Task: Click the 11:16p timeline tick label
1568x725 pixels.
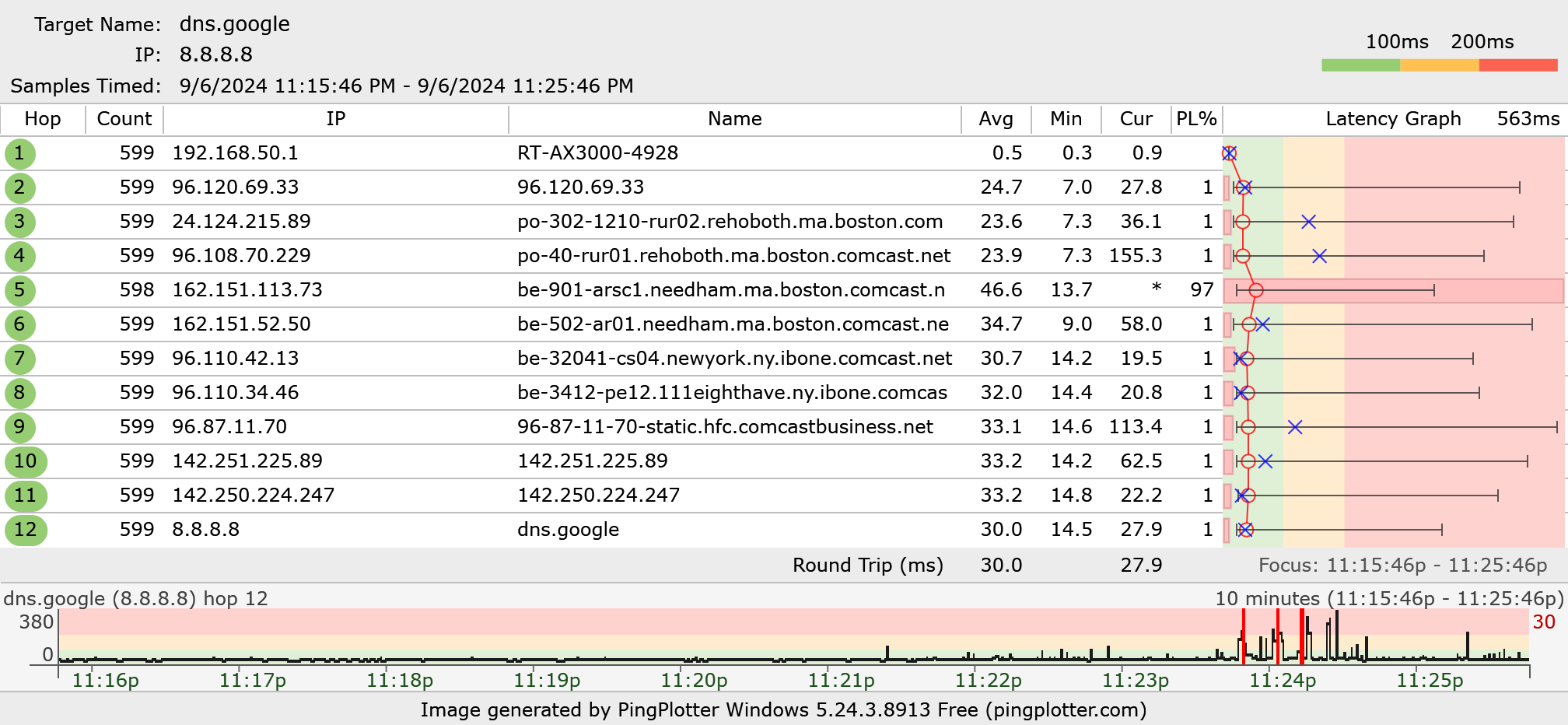Action: [x=105, y=681]
